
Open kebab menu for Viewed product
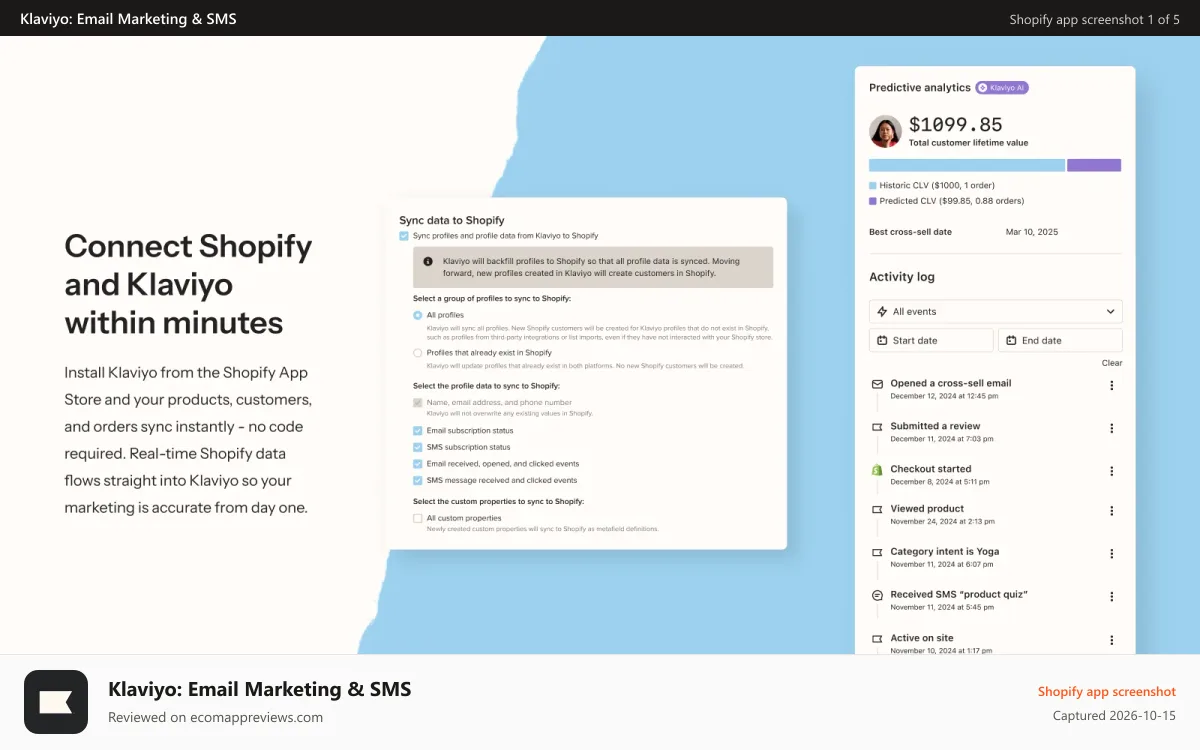pos(1111,511)
